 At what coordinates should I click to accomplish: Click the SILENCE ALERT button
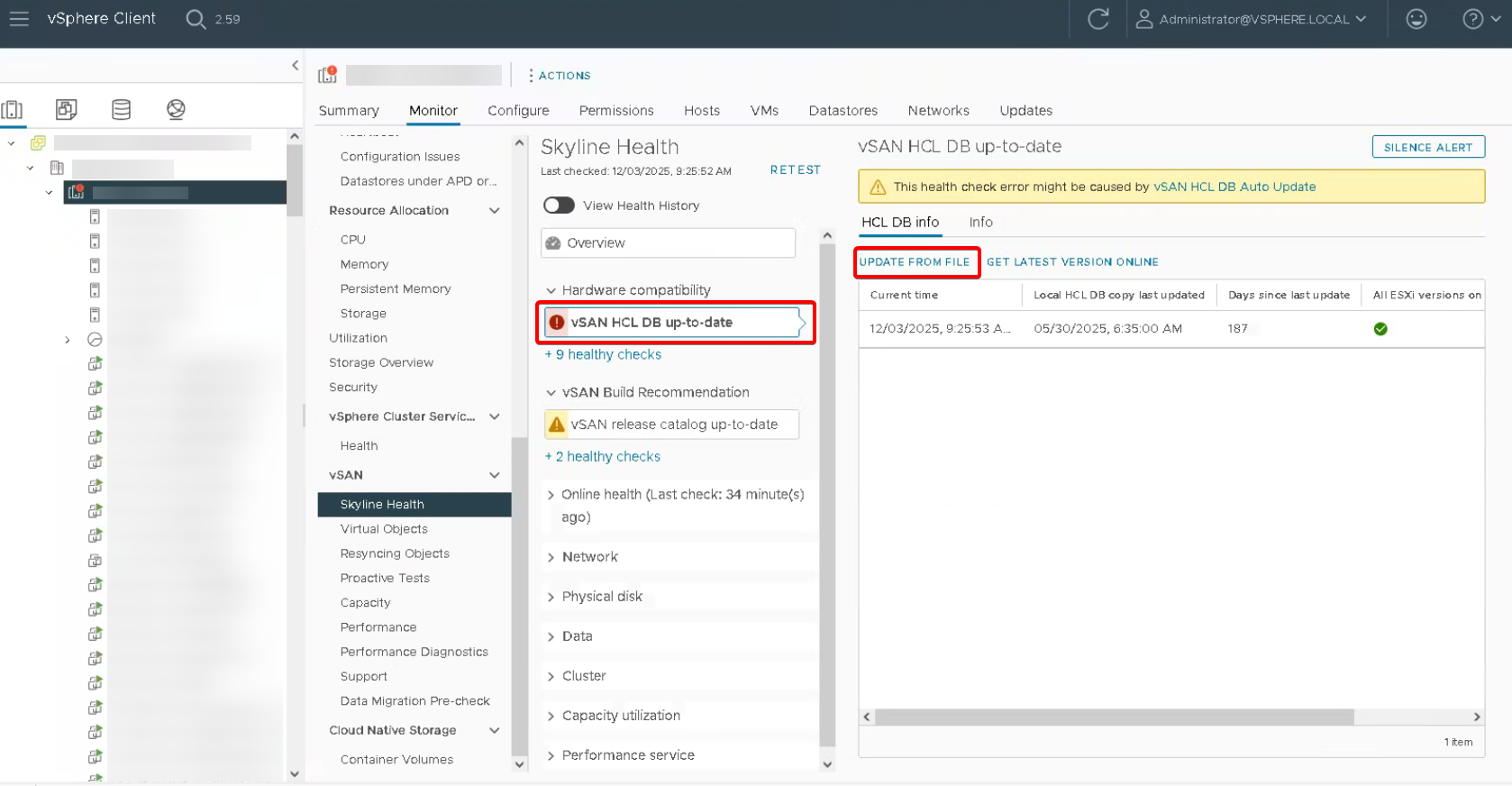1427,147
